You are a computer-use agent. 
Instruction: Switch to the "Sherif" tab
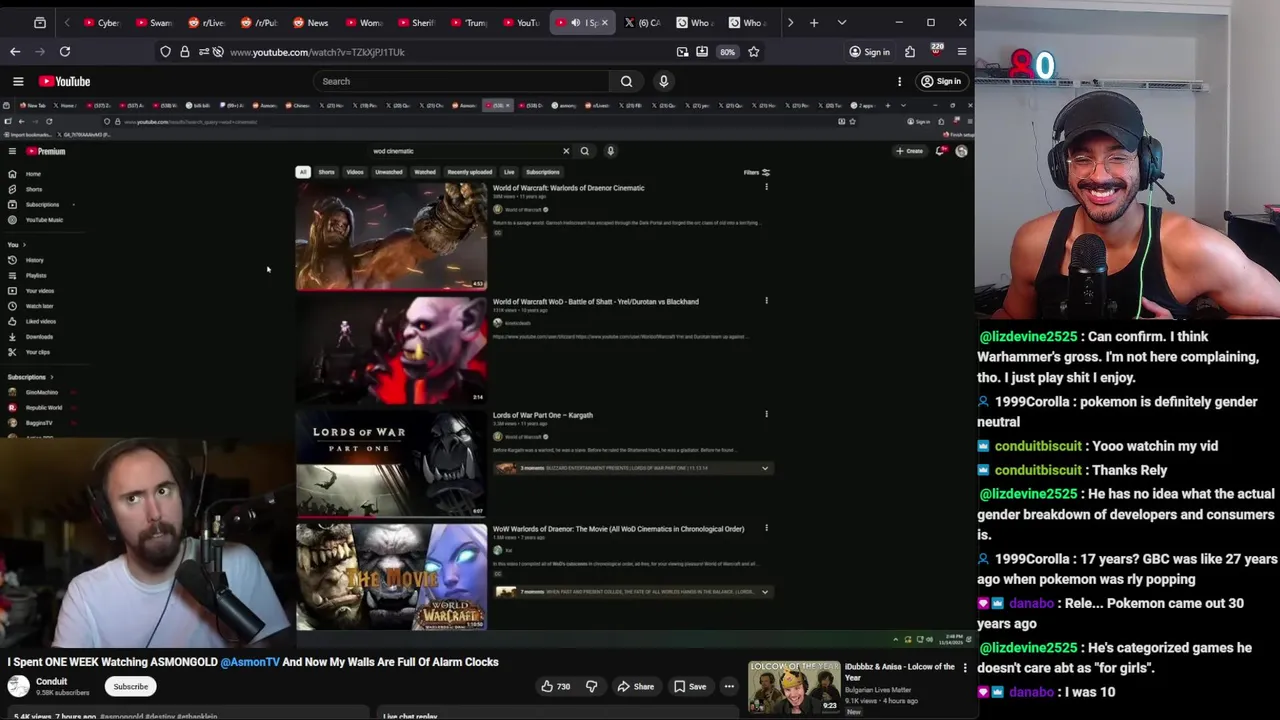point(415,22)
